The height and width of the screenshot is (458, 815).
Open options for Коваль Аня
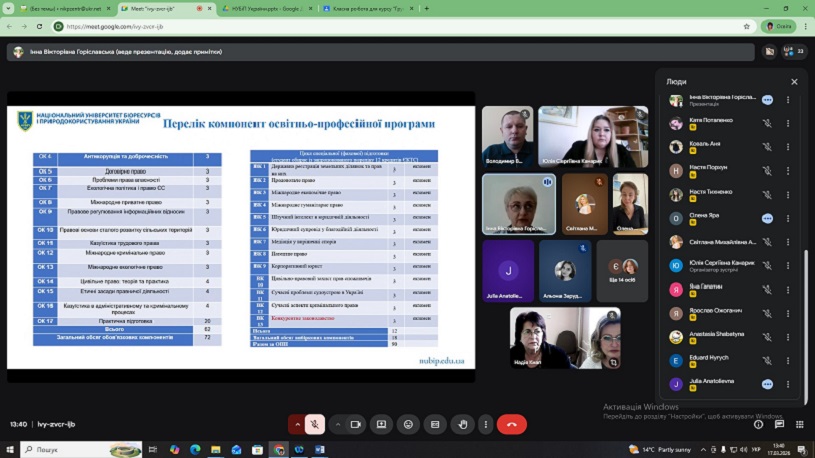point(788,147)
